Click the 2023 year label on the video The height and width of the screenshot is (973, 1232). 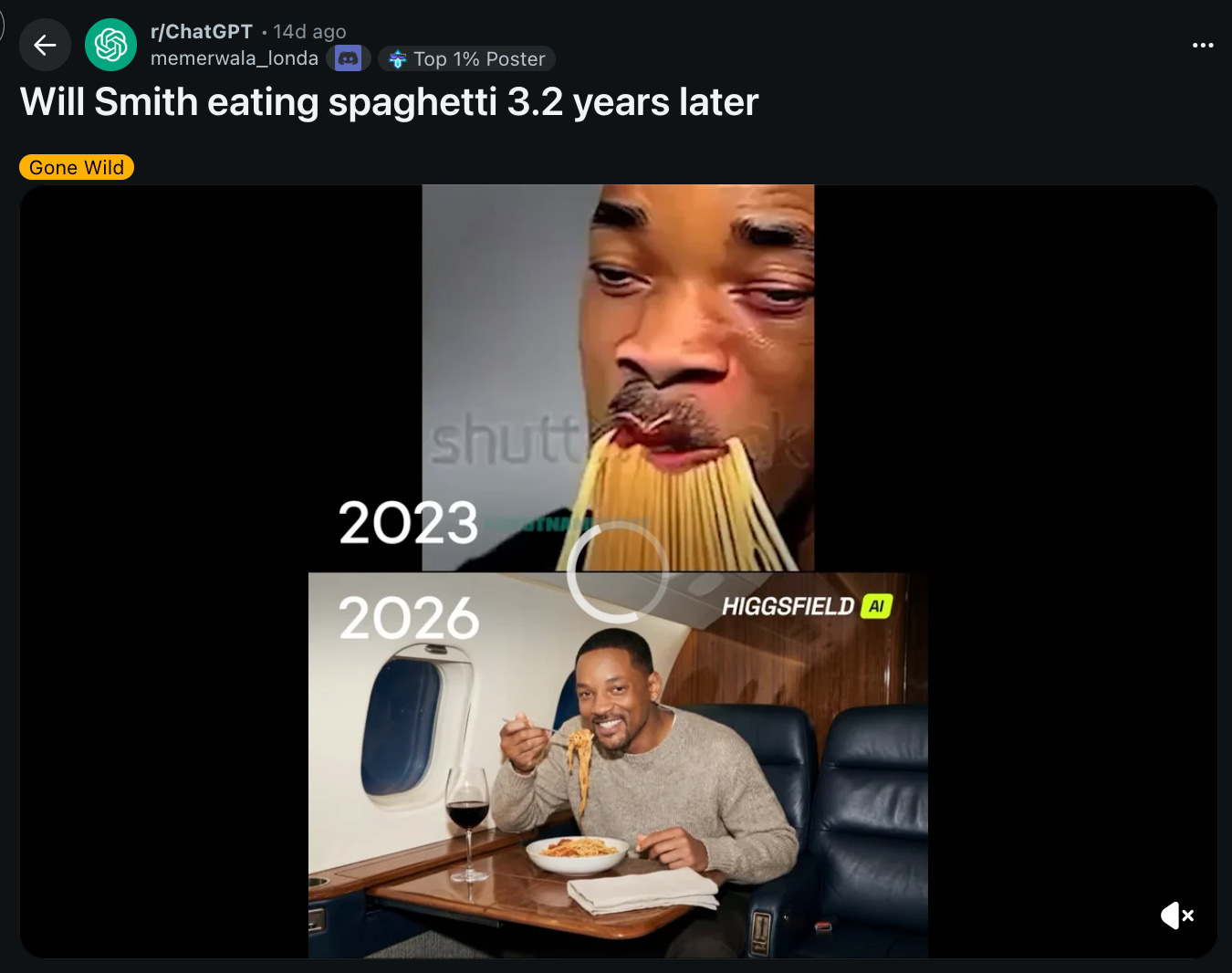409,523
